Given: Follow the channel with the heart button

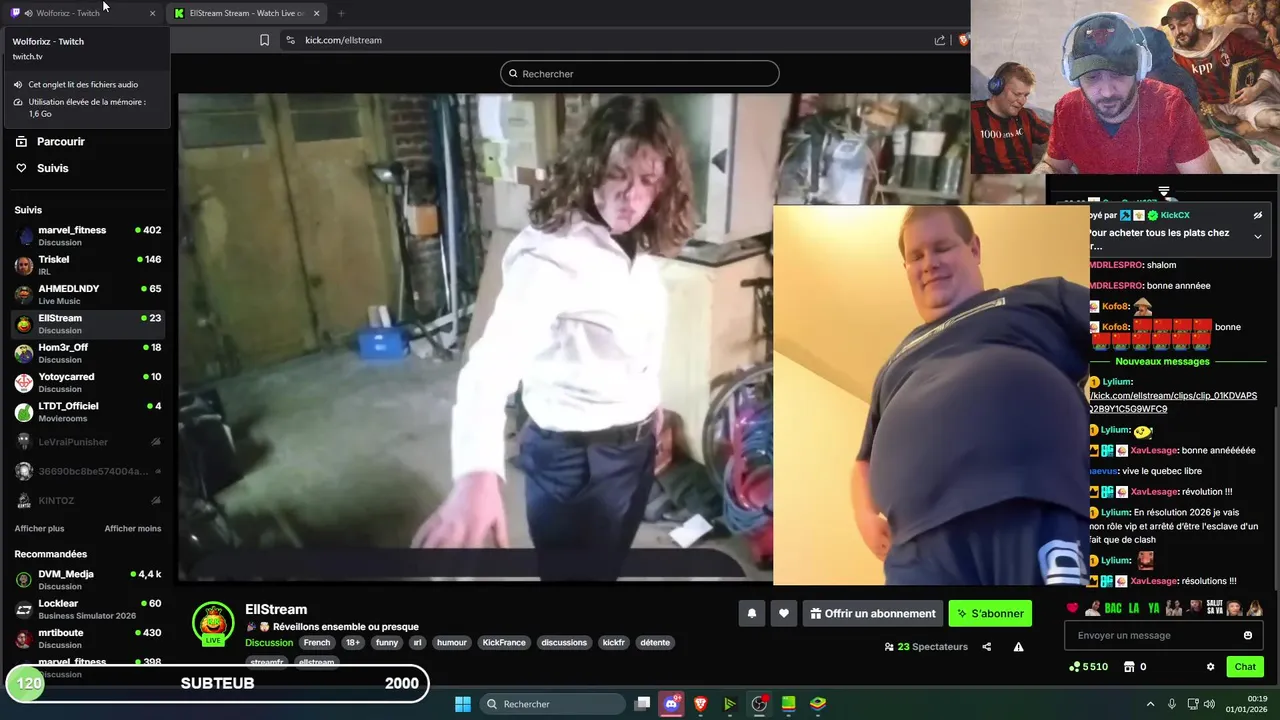Looking at the screenshot, I should (784, 613).
